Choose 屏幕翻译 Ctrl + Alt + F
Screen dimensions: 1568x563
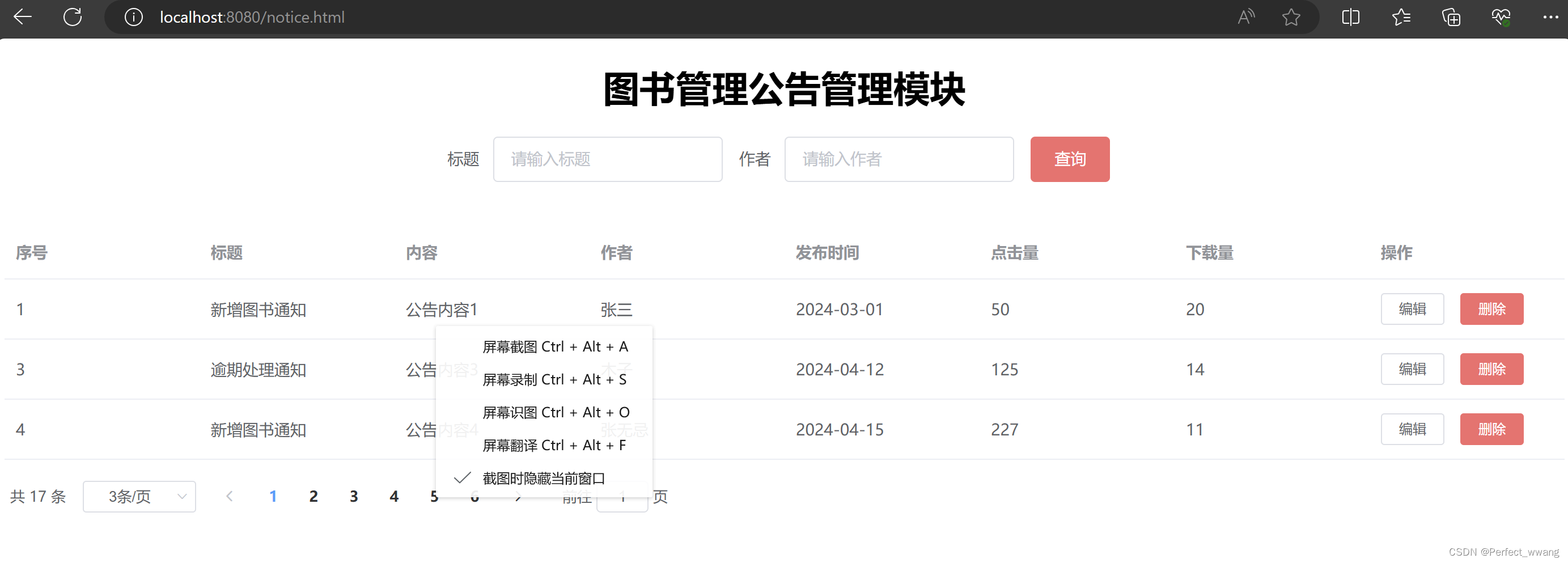[544, 445]
